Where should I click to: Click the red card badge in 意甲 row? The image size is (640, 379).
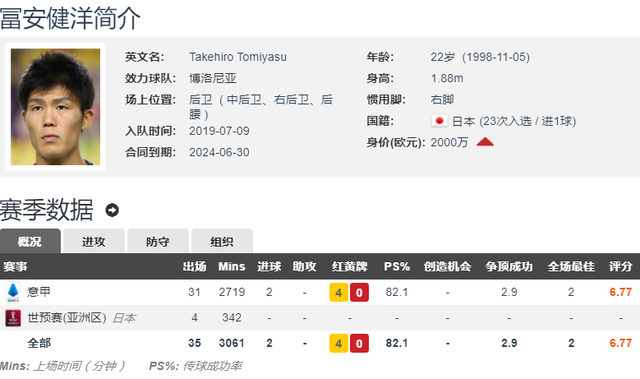click(359, 293)
